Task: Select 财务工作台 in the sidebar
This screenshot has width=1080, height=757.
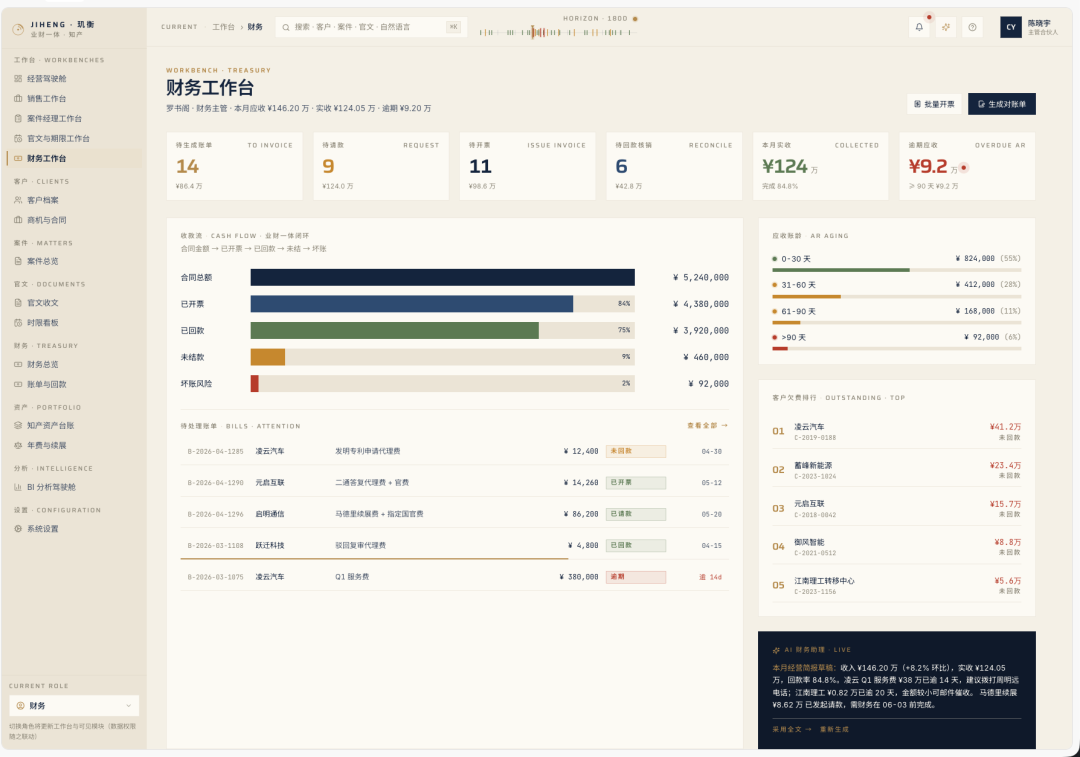Action: point(74,158)
